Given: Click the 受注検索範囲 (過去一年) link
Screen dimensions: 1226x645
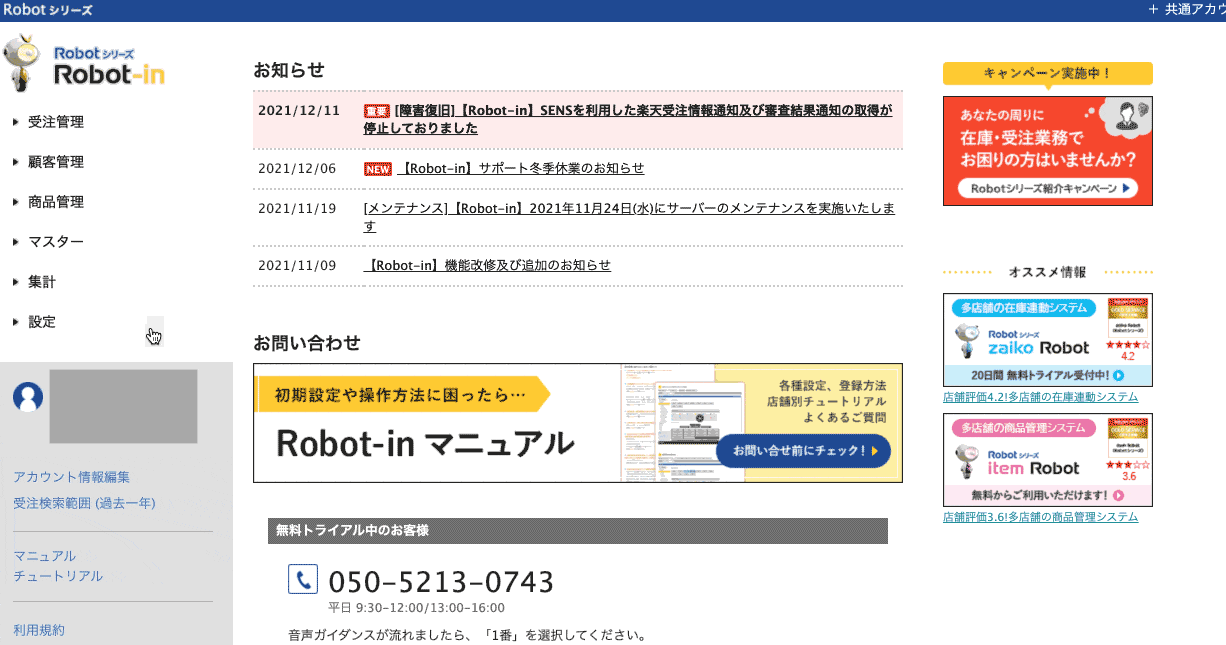Looking at the screenshot, I should tap(84, 503).
